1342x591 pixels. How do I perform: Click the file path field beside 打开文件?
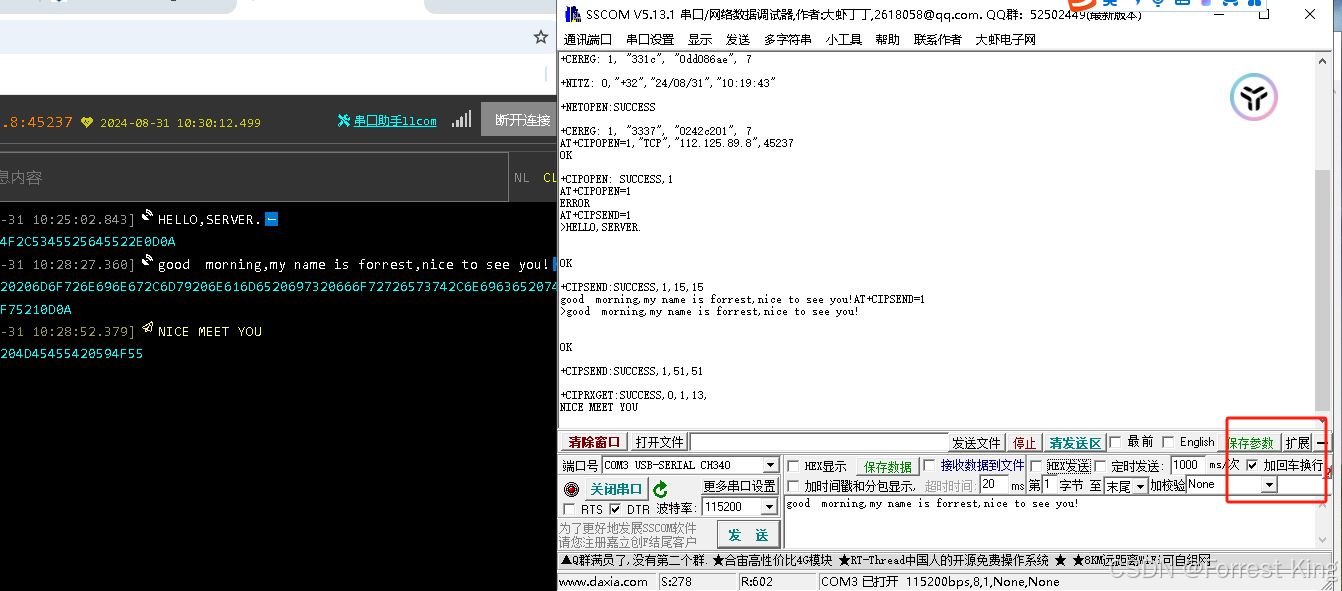pyautogui.click(x=819, y=442)
